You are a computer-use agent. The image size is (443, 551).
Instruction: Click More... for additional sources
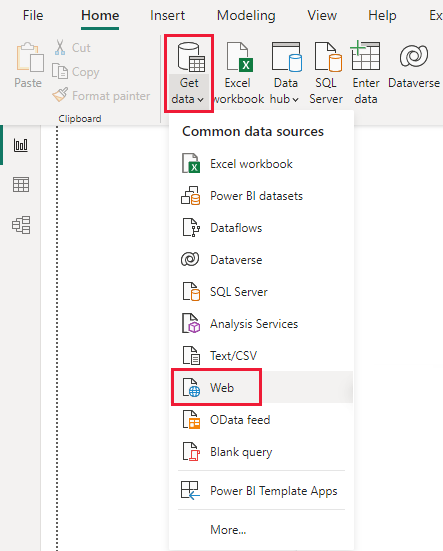pos(261,530)
